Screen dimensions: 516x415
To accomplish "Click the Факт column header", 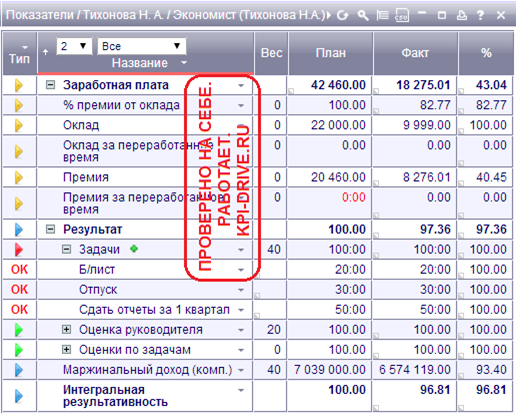I will tap(415, 53).
